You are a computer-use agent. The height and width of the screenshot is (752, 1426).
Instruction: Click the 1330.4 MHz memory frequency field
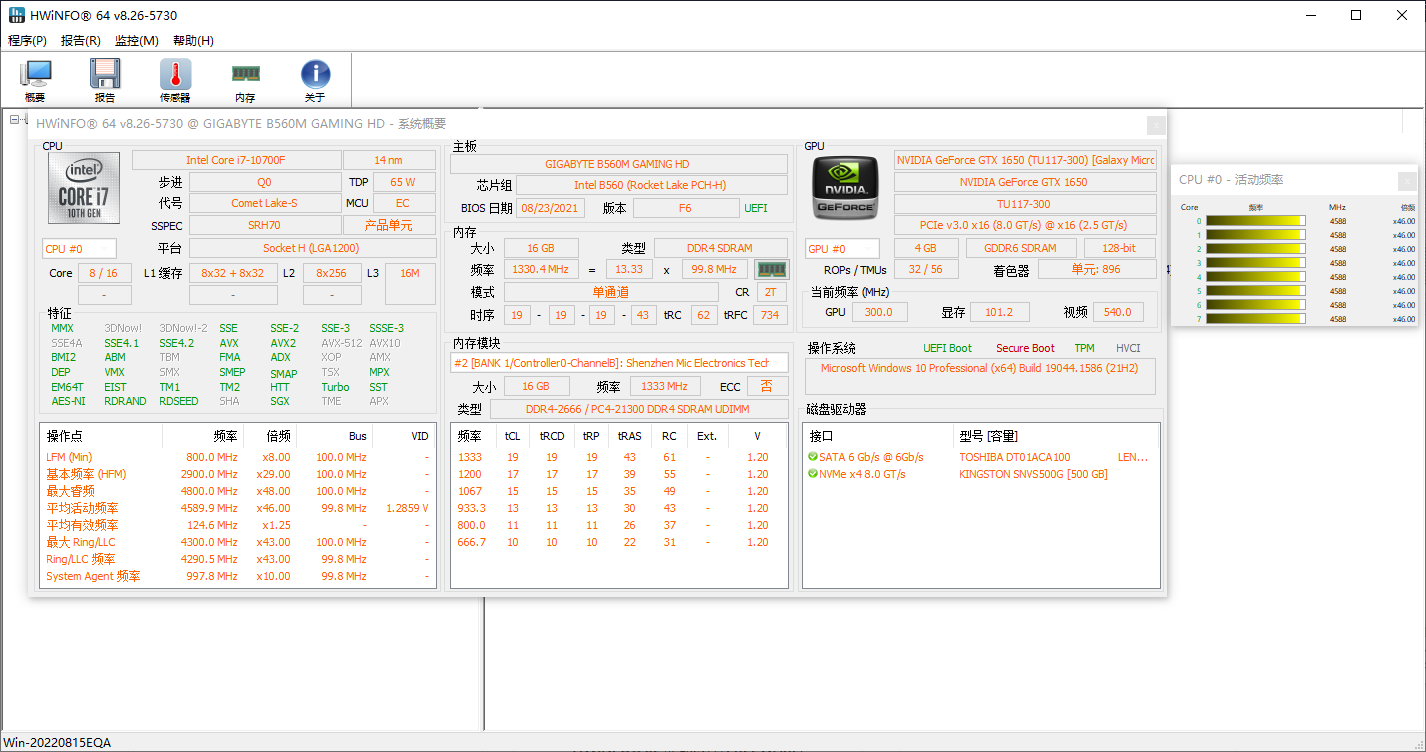tap(540, 269)
